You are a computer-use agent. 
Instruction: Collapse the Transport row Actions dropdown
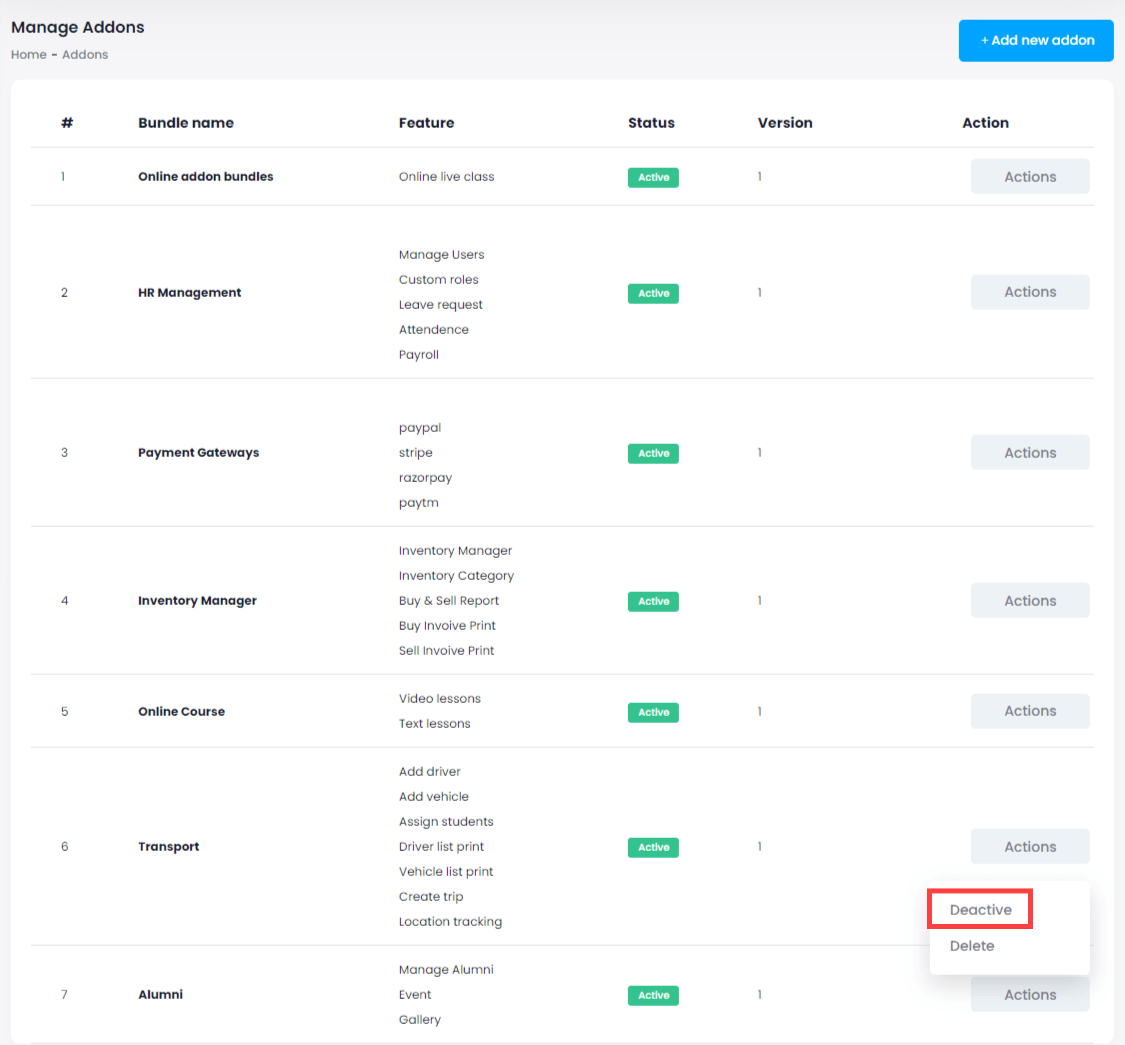(1029, 847)
